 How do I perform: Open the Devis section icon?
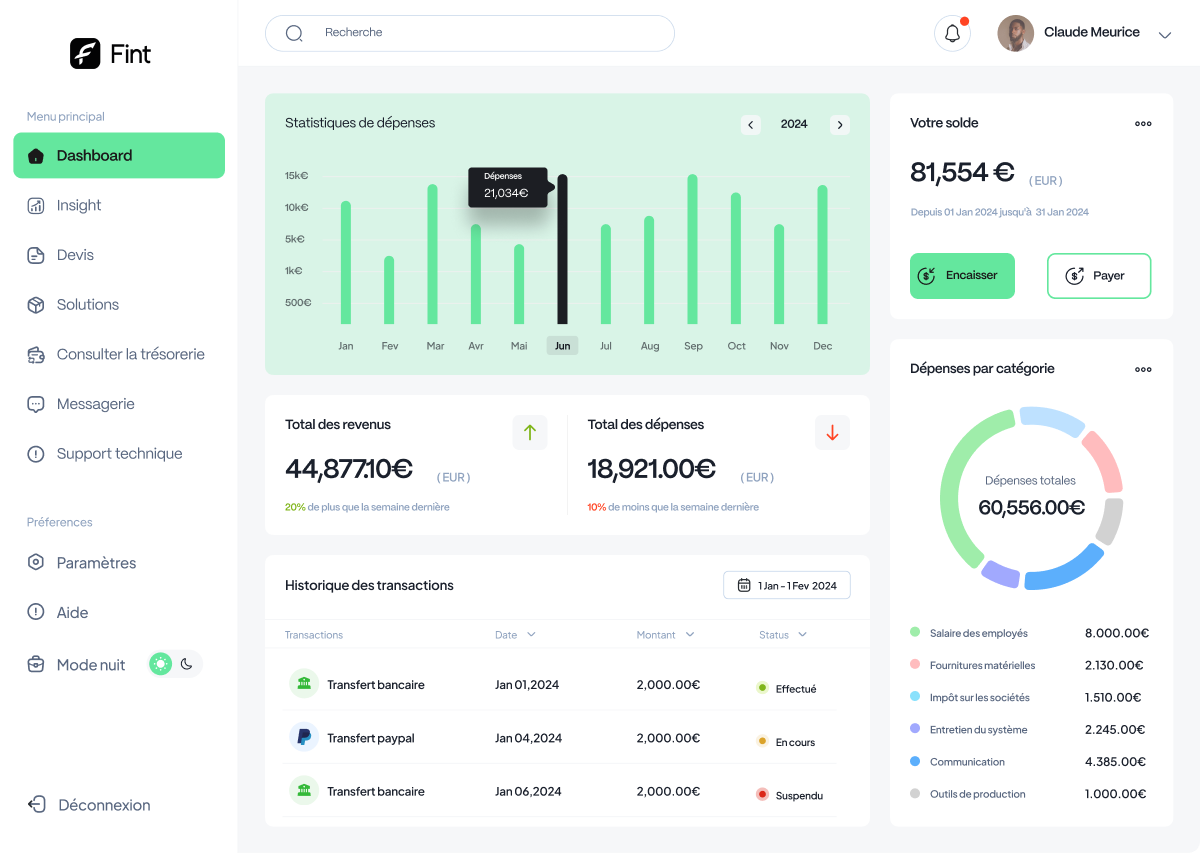36,255
